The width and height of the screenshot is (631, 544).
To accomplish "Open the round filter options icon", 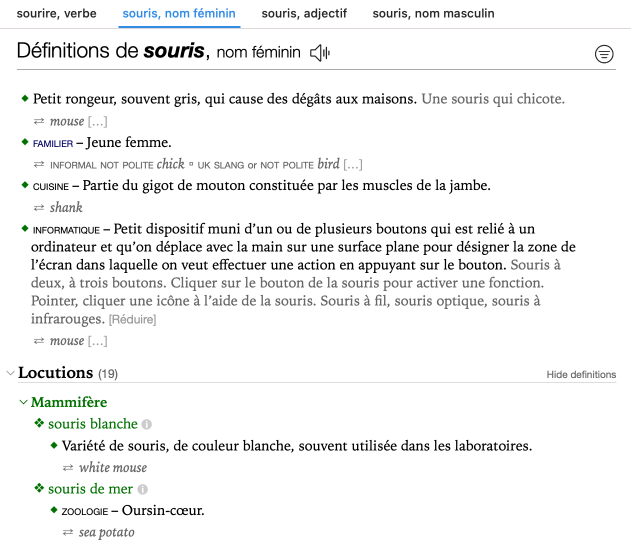I will [604, 54].
